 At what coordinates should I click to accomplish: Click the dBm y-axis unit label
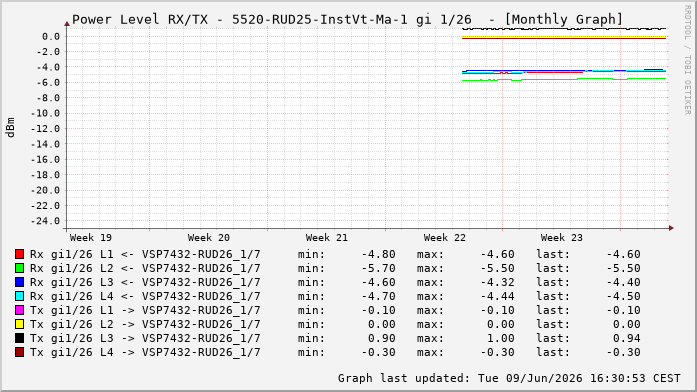[x=10, y=128]
